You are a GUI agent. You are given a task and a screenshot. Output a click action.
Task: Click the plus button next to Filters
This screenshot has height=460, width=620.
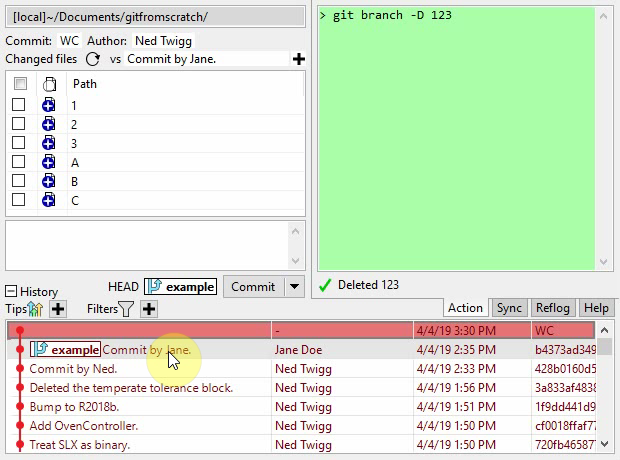[x=149, y=310]
